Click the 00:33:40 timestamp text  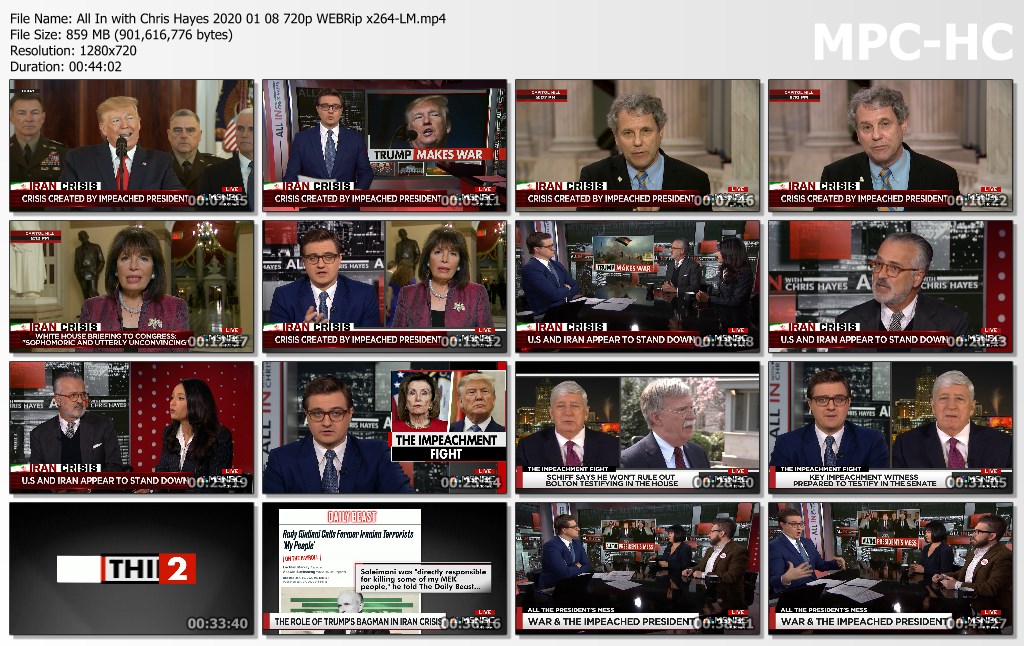[217, 624]
